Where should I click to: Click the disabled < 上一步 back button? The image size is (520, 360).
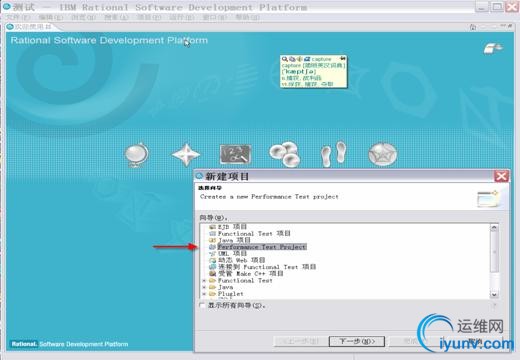[301, 341]
